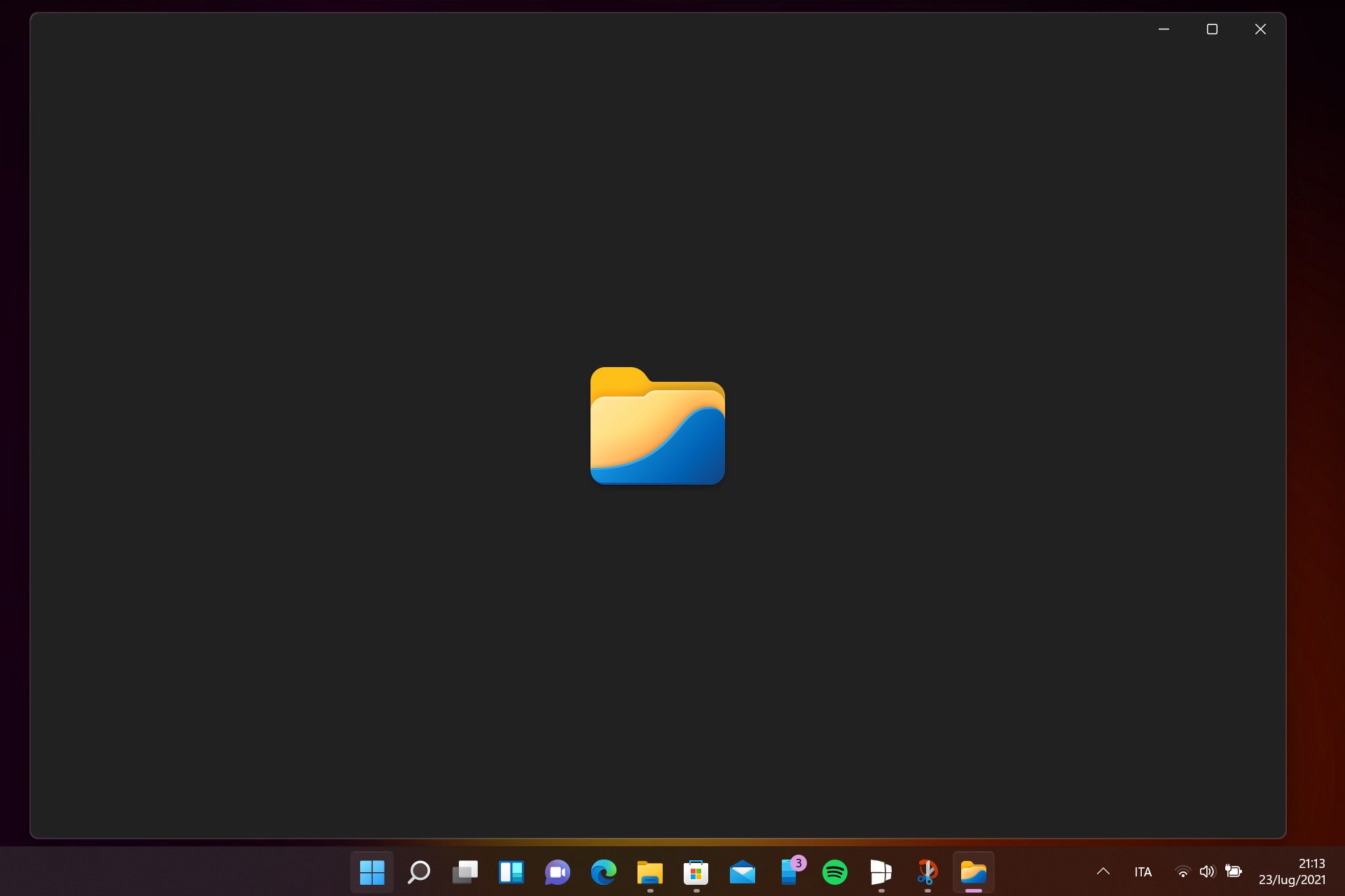Open Wi-Fi network tray icon

coord(1182,872)
